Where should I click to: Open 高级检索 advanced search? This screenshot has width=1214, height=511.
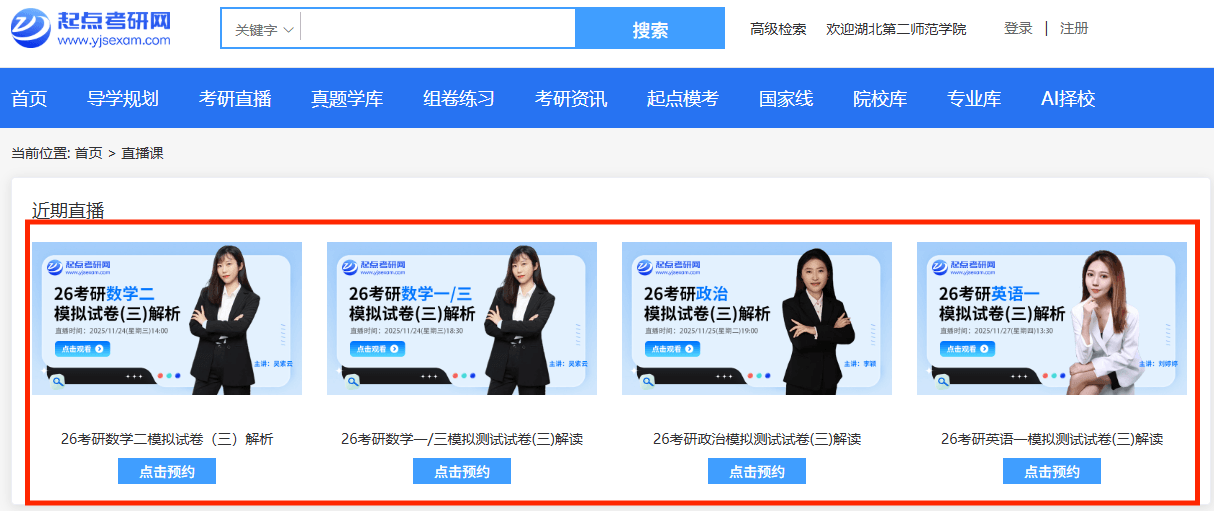[778, 29]
